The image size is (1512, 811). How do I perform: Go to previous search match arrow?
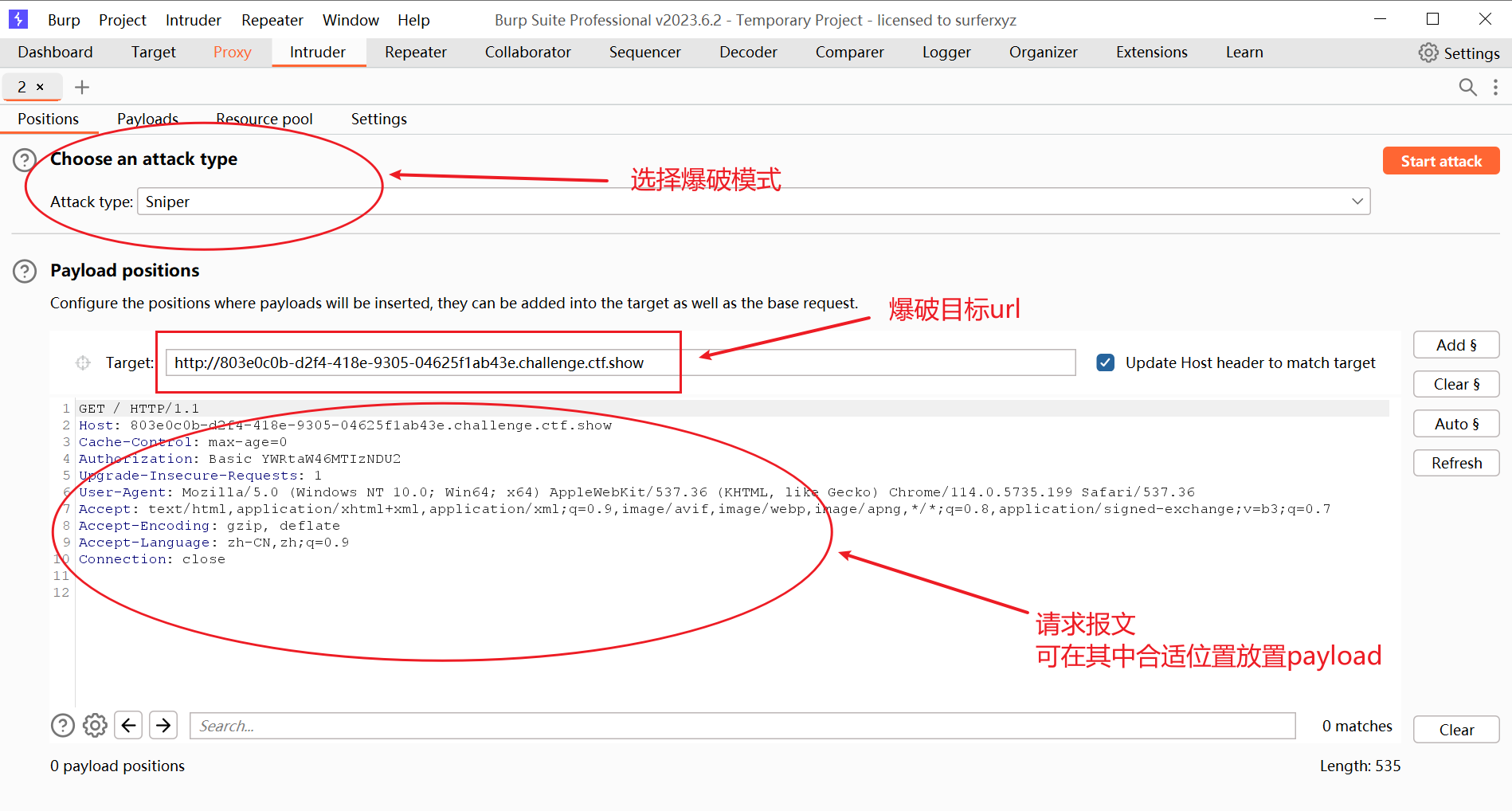coord(128,725)
